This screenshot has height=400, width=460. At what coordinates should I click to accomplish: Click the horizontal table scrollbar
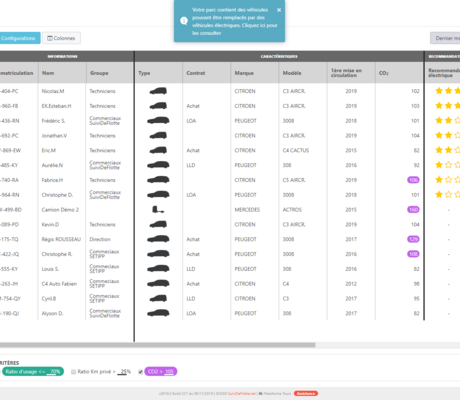(157, 345)
